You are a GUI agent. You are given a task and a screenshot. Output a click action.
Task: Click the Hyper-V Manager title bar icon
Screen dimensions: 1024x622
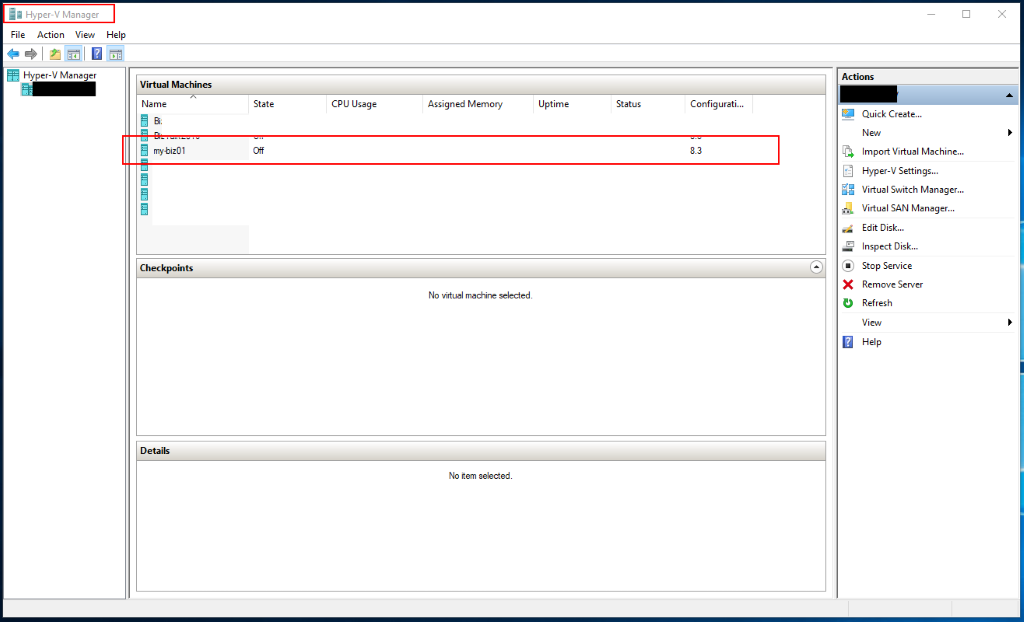pos(14,14)
